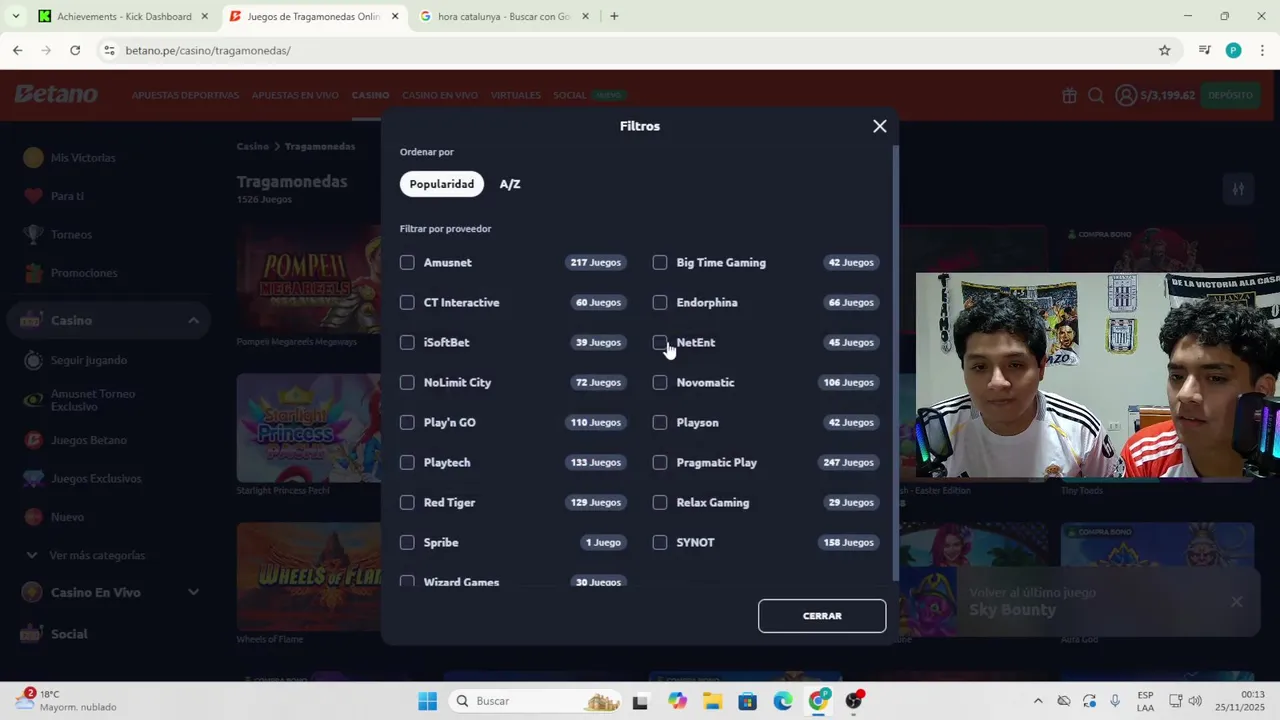The height and width of the screenshot is (720, 1280).
Task: Select the Play'n GO checkbox
Action: pos(407,422)
